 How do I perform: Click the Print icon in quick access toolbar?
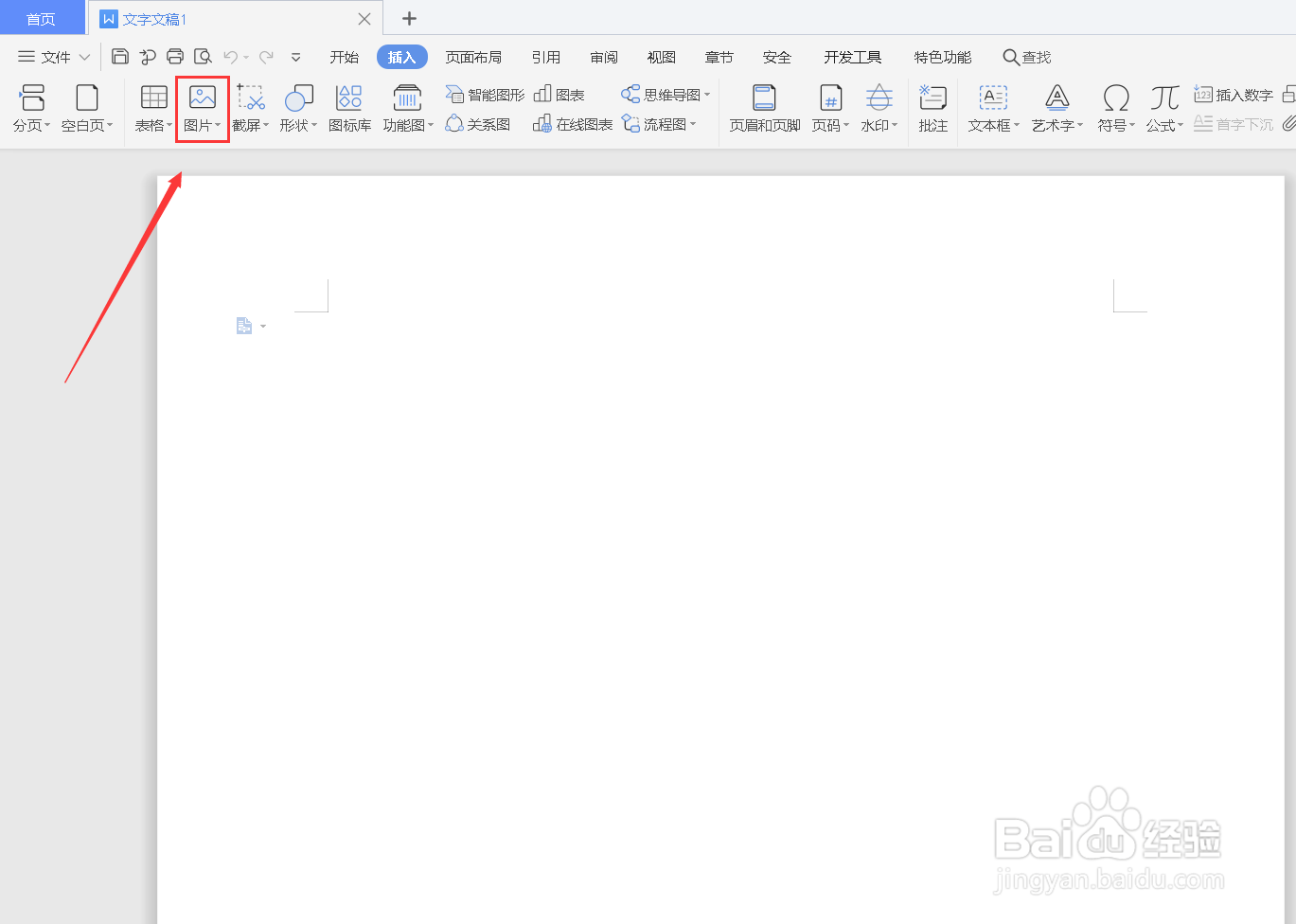(x=175, y=57)
